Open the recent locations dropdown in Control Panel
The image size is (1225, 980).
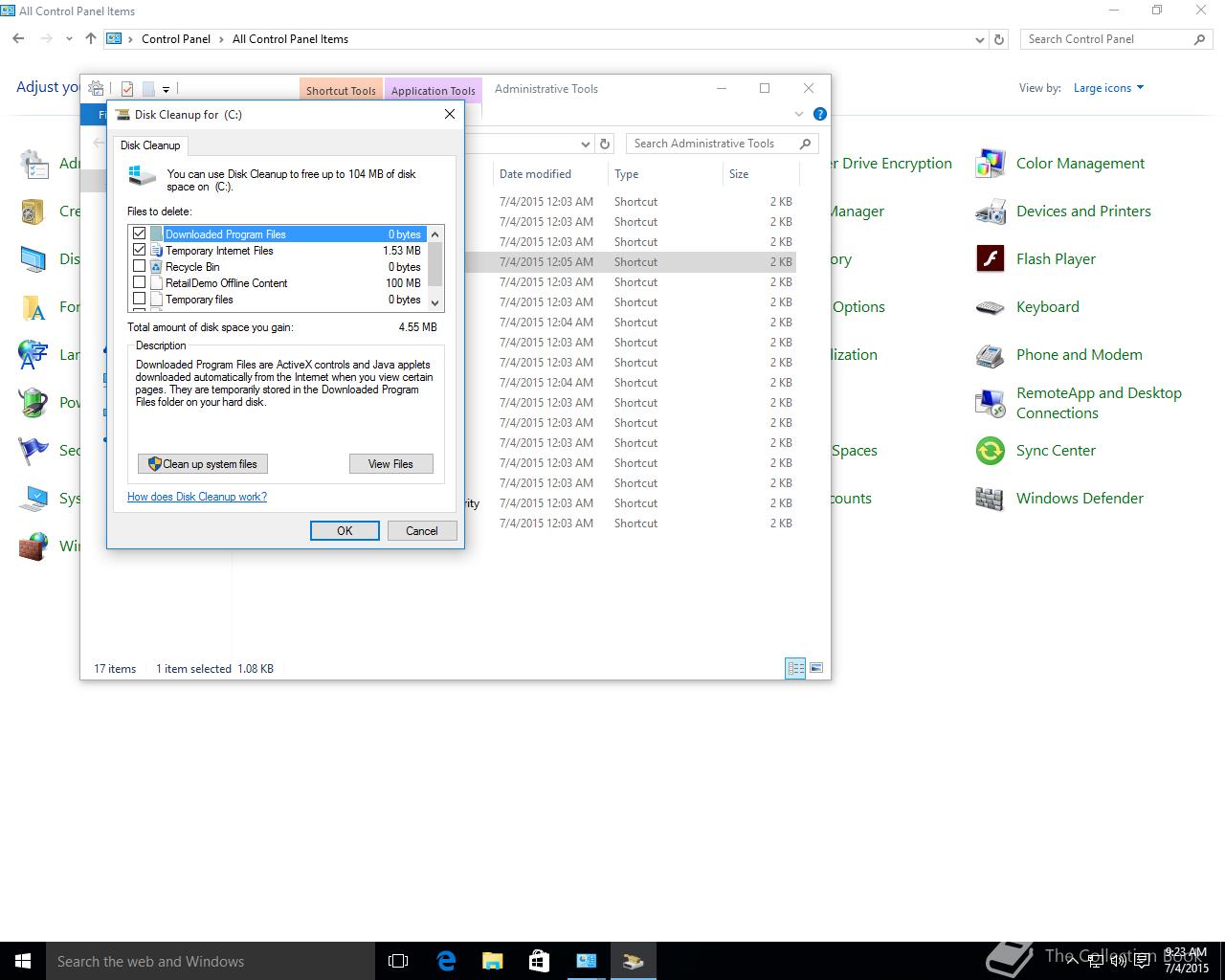click(69, 39)
